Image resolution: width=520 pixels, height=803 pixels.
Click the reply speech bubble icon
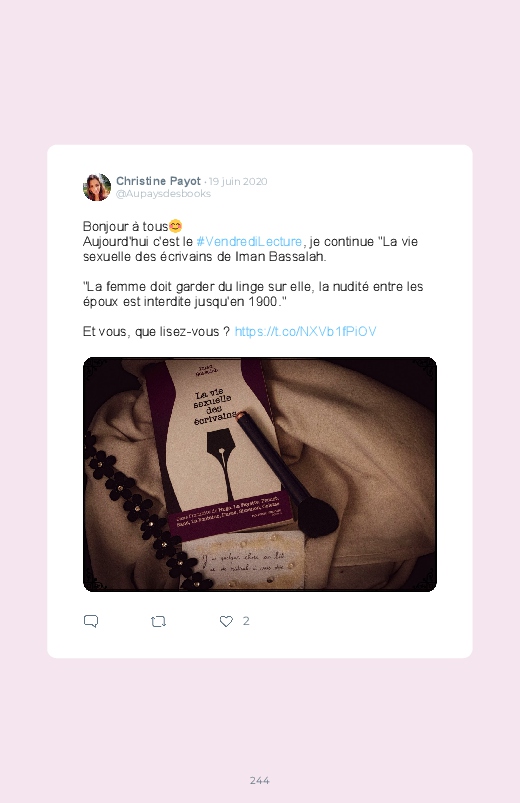(91, 621)
